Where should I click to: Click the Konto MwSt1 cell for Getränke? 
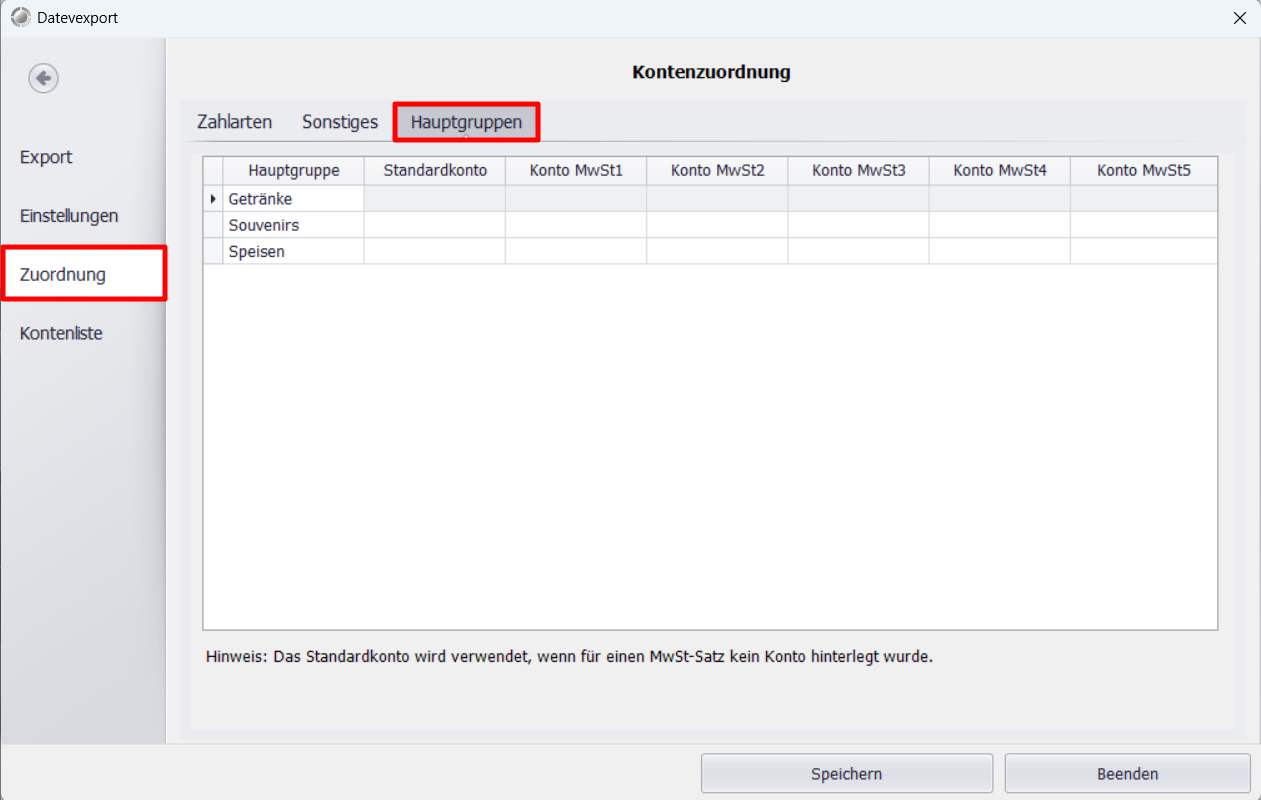576,199
